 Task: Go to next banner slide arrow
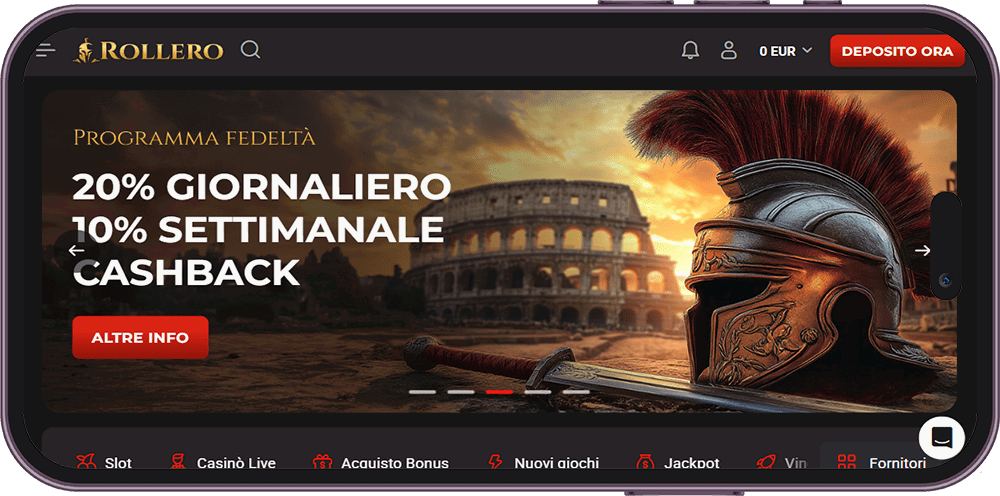coord(922,251)
